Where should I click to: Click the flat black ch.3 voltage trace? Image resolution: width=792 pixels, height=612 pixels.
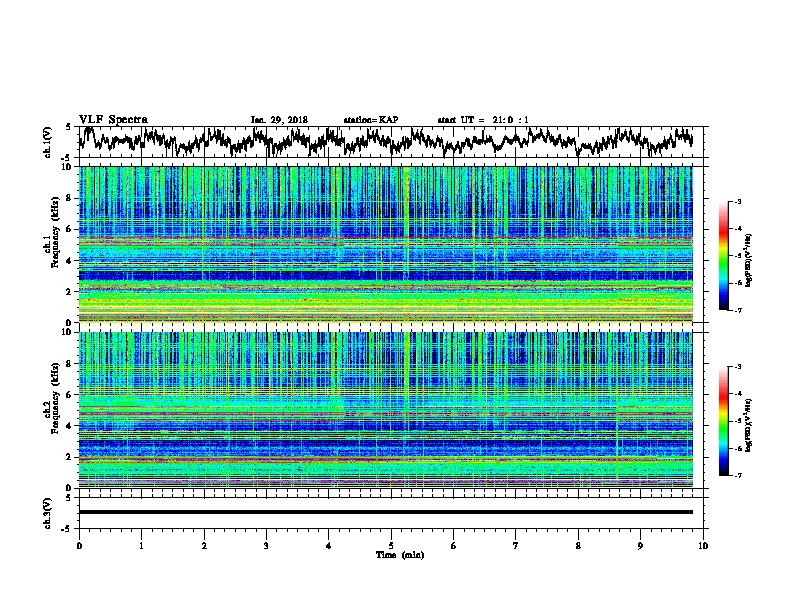click(x=385, y=512)
